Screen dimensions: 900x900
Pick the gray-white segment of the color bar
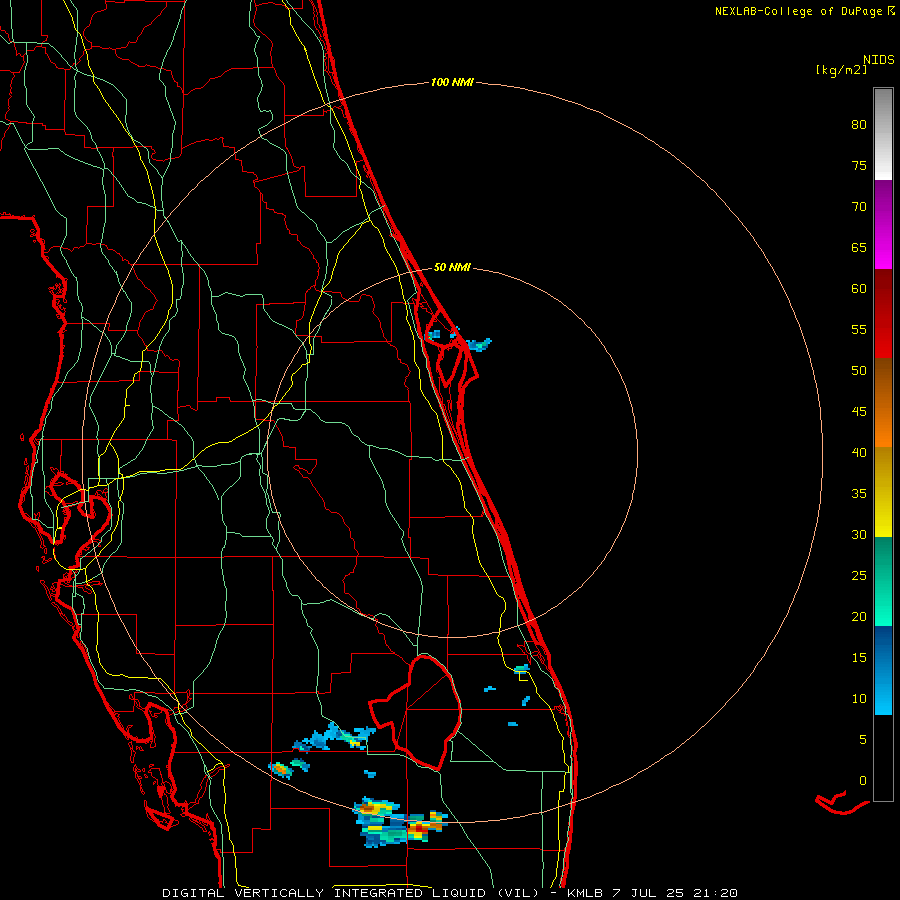point(883,134)
